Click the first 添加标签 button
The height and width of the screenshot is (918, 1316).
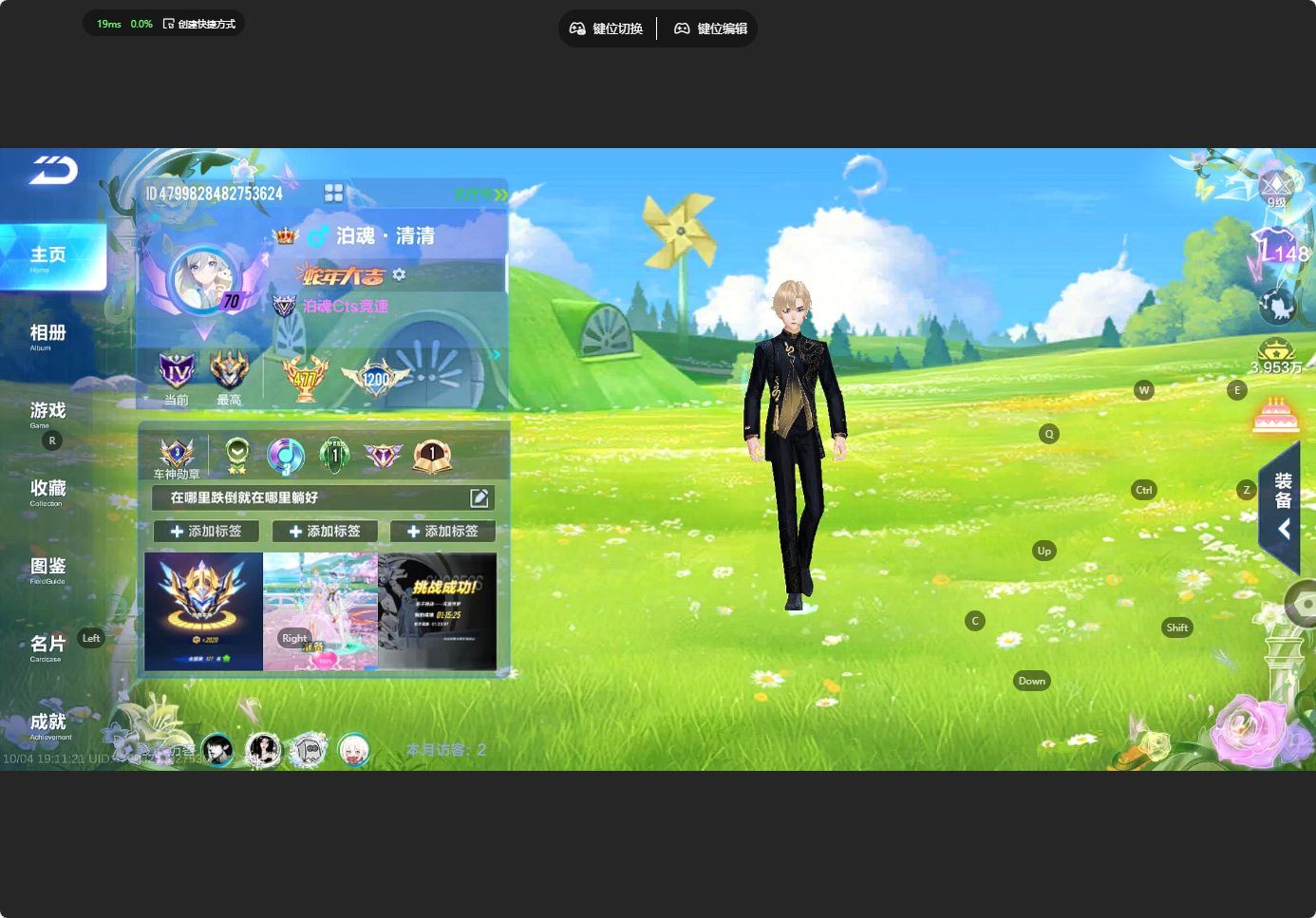206,532
